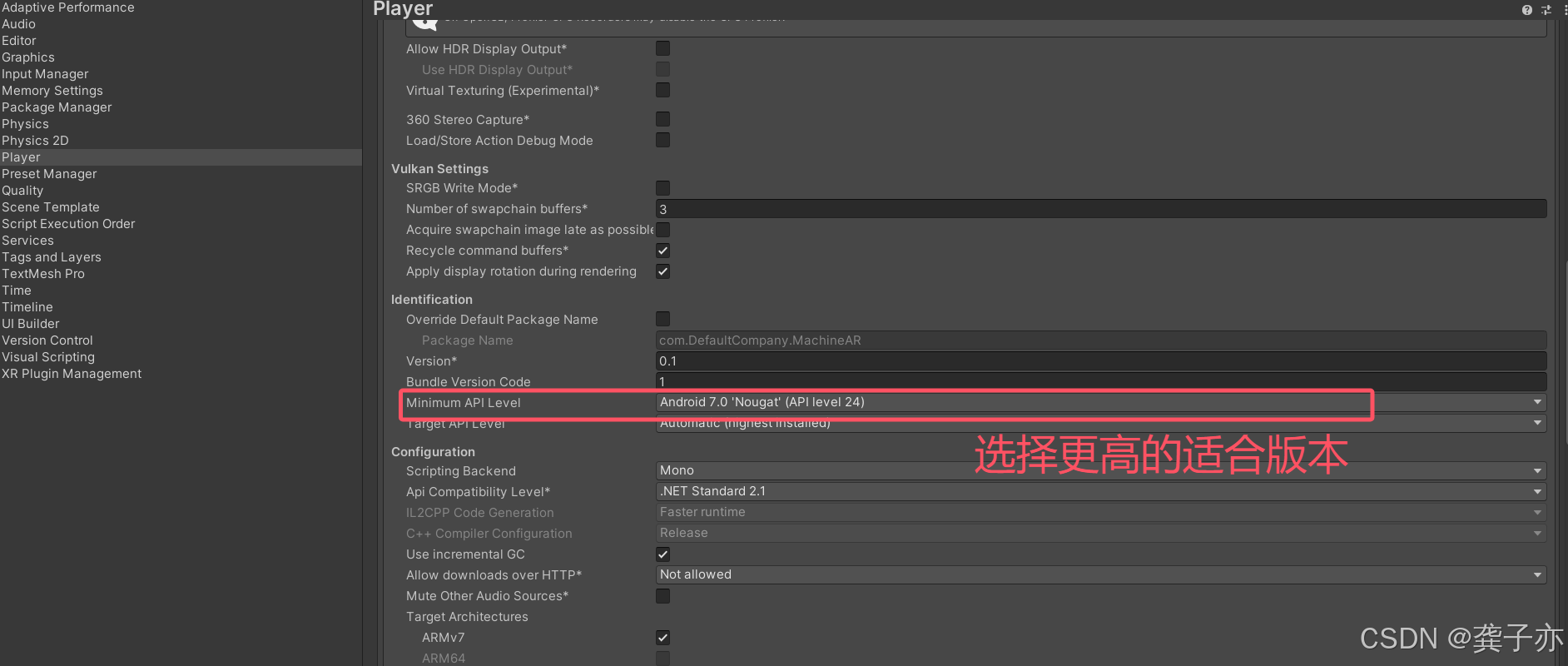The width and height of the screenshot is (1568, 666).
Task: Click the Identification section header
Action: coord(432,300)
